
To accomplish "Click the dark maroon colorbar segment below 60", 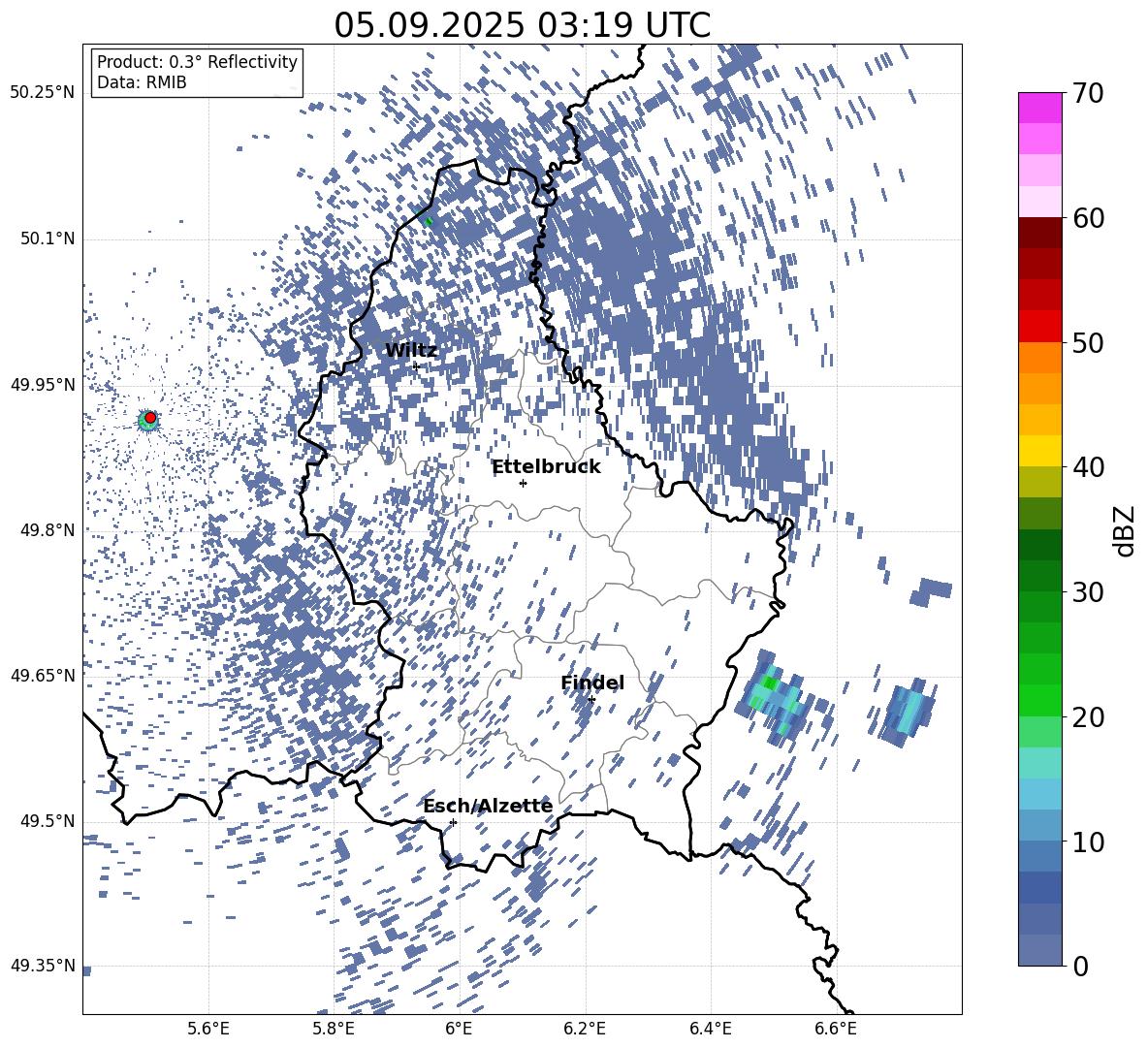I will click(x=1039, y=233).
